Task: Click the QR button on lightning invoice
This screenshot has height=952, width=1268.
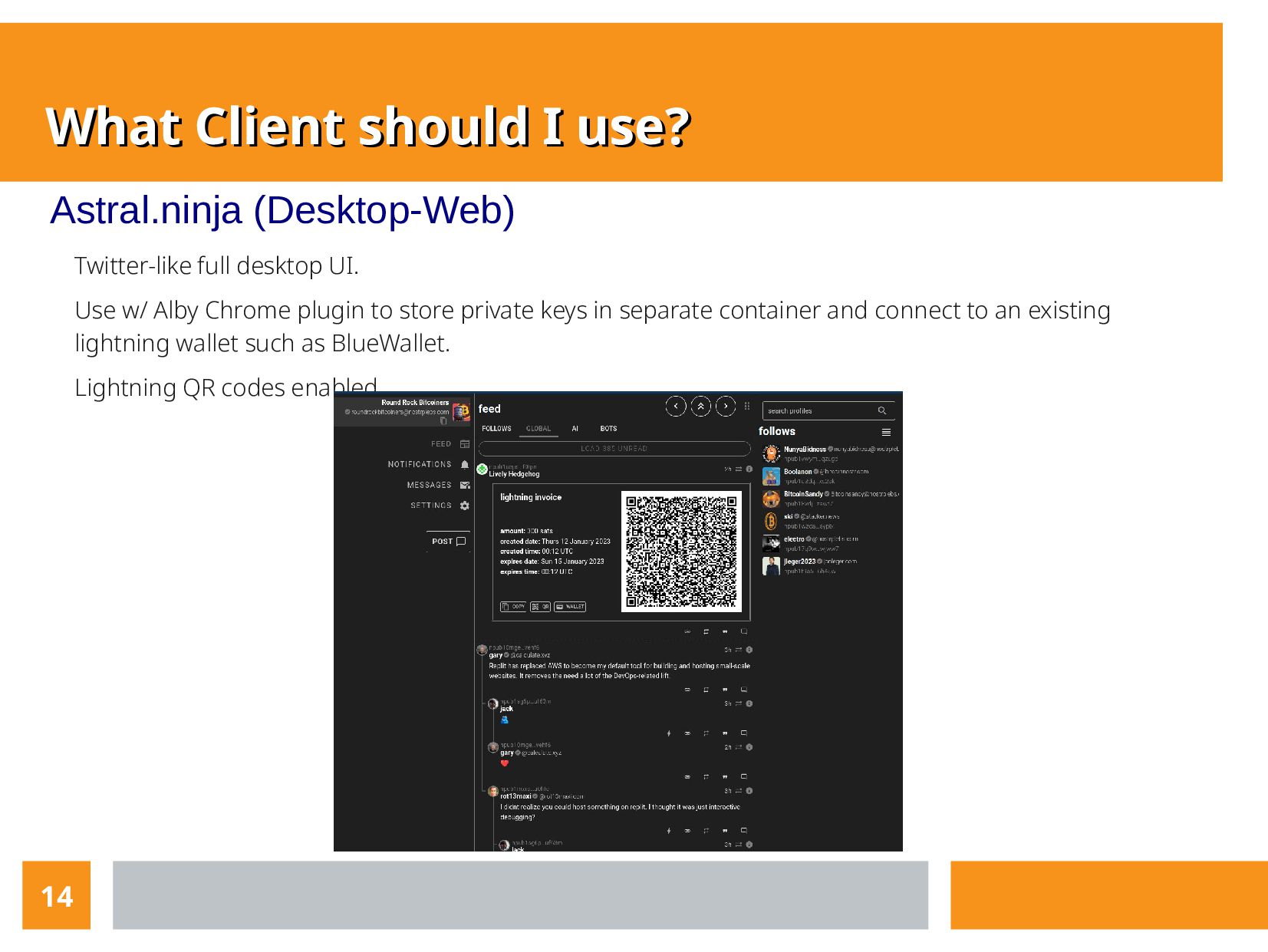Action: click(x=540, y=607)
